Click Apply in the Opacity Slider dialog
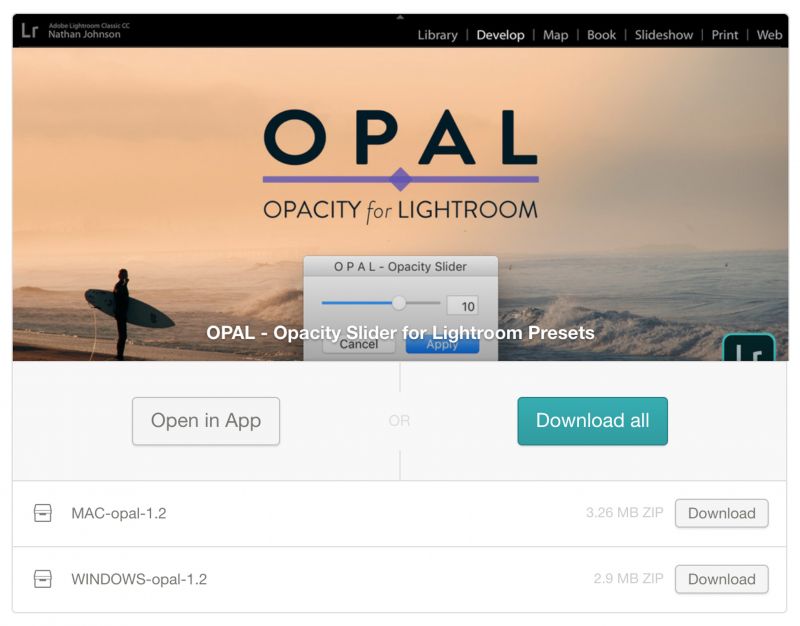 click(442, 344)
